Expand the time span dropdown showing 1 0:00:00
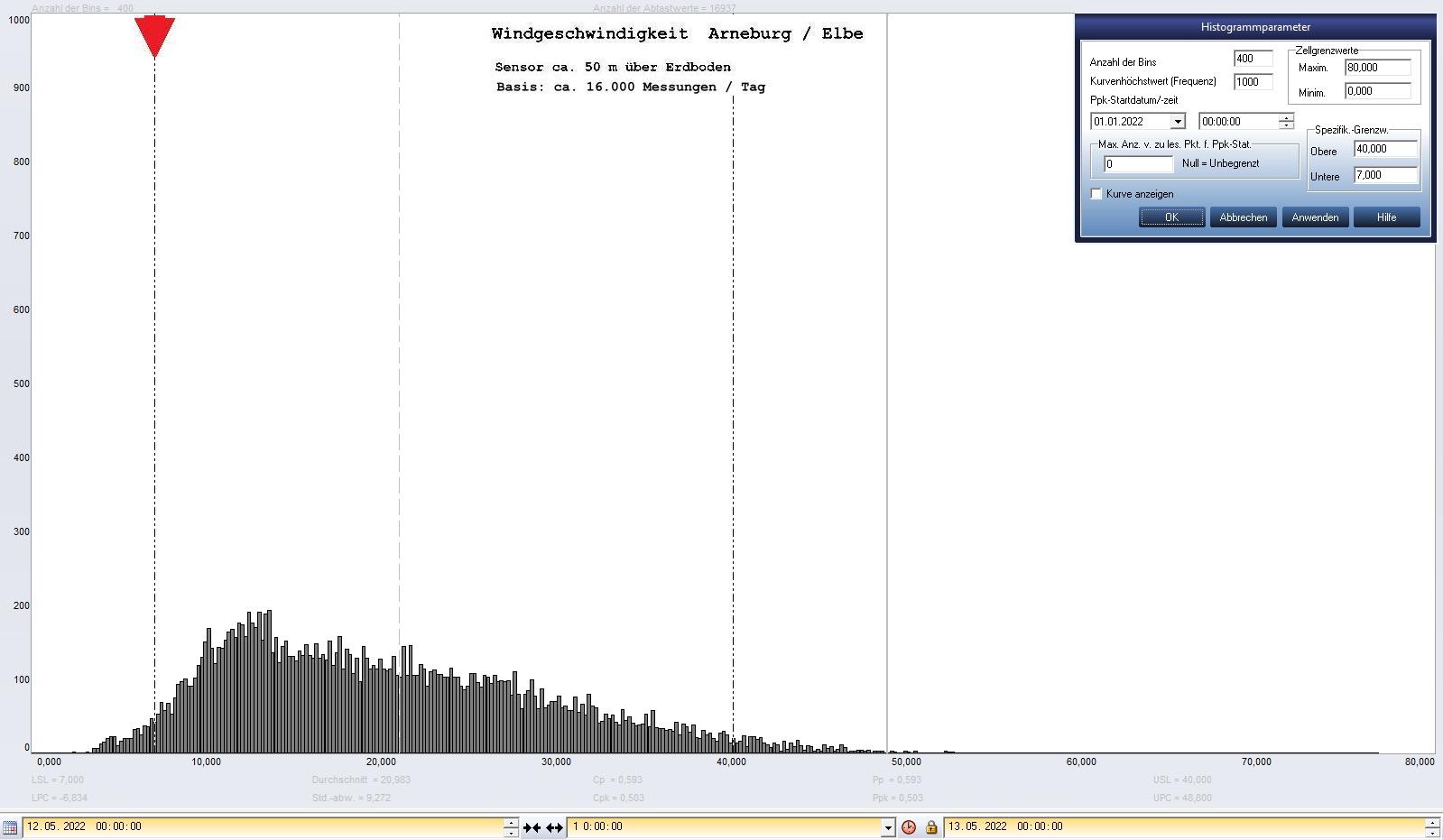Image resolution: width=1443 pixels, height=840 pixels. [888, 827]
